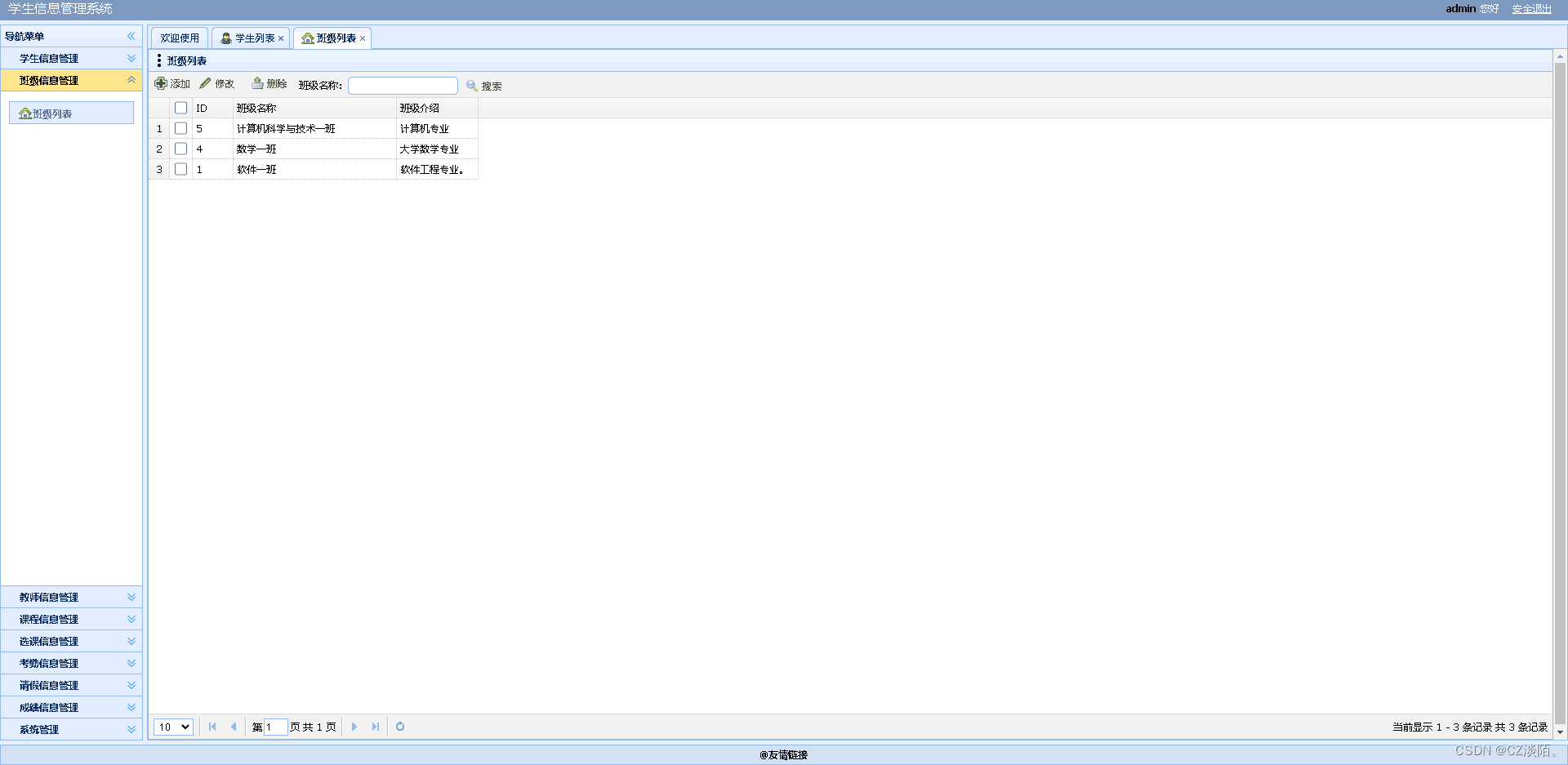The image size is (1568, 765).
Task: Expand the 教师信息管理 accordion panel
Action: [x=72, y=597]
